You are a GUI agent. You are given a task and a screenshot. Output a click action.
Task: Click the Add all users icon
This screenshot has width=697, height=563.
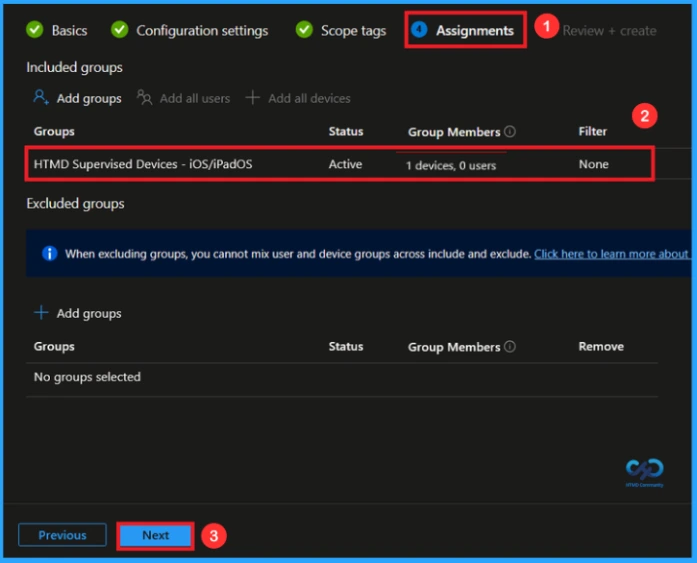(x=145, y=98)
